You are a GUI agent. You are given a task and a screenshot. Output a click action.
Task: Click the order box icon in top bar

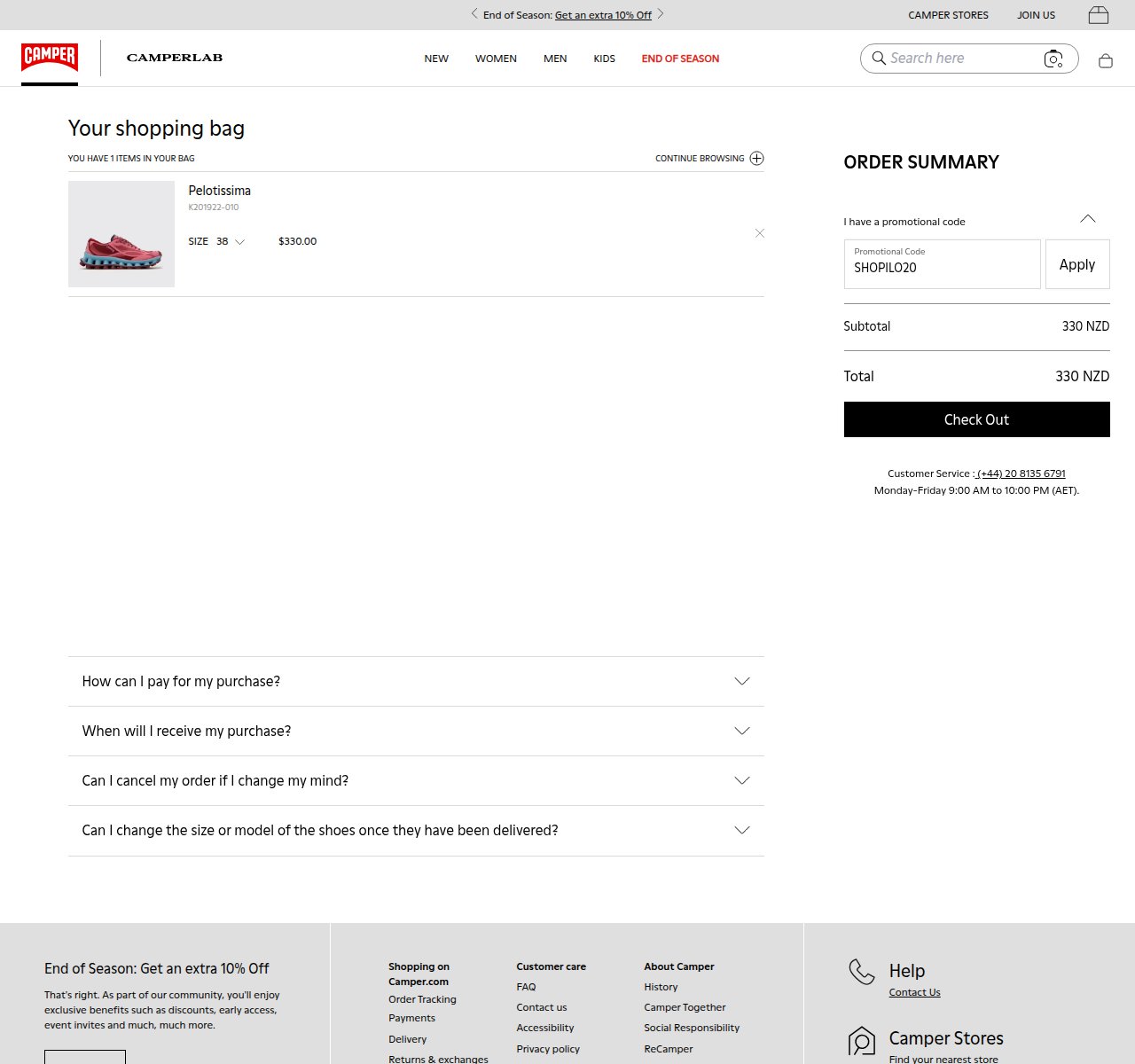[1099, 15]
